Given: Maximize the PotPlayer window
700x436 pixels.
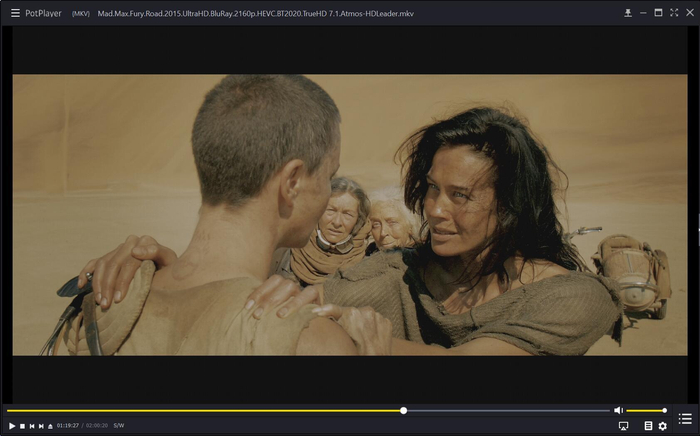Looking at the screenshot, I should pos(658,12).
